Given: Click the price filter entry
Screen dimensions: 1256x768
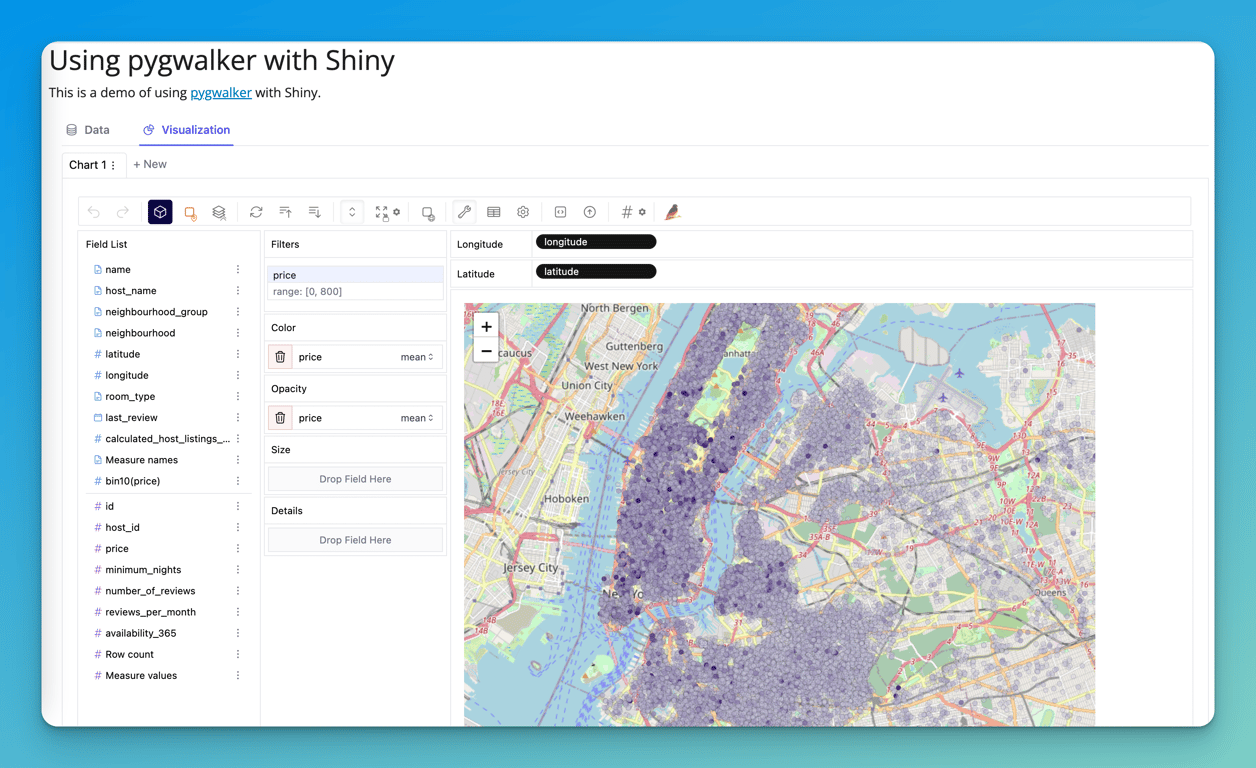Looking at the screenshot, I should (355, 283).
